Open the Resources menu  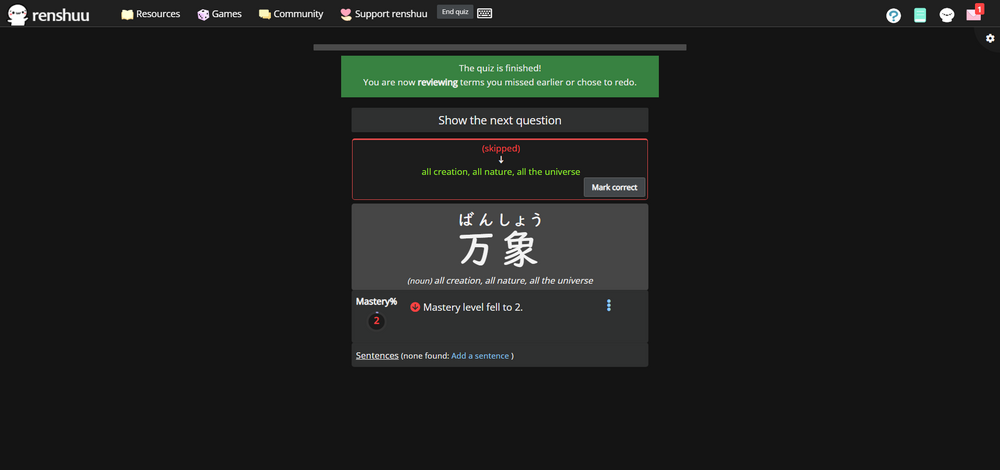coord(151,14)
